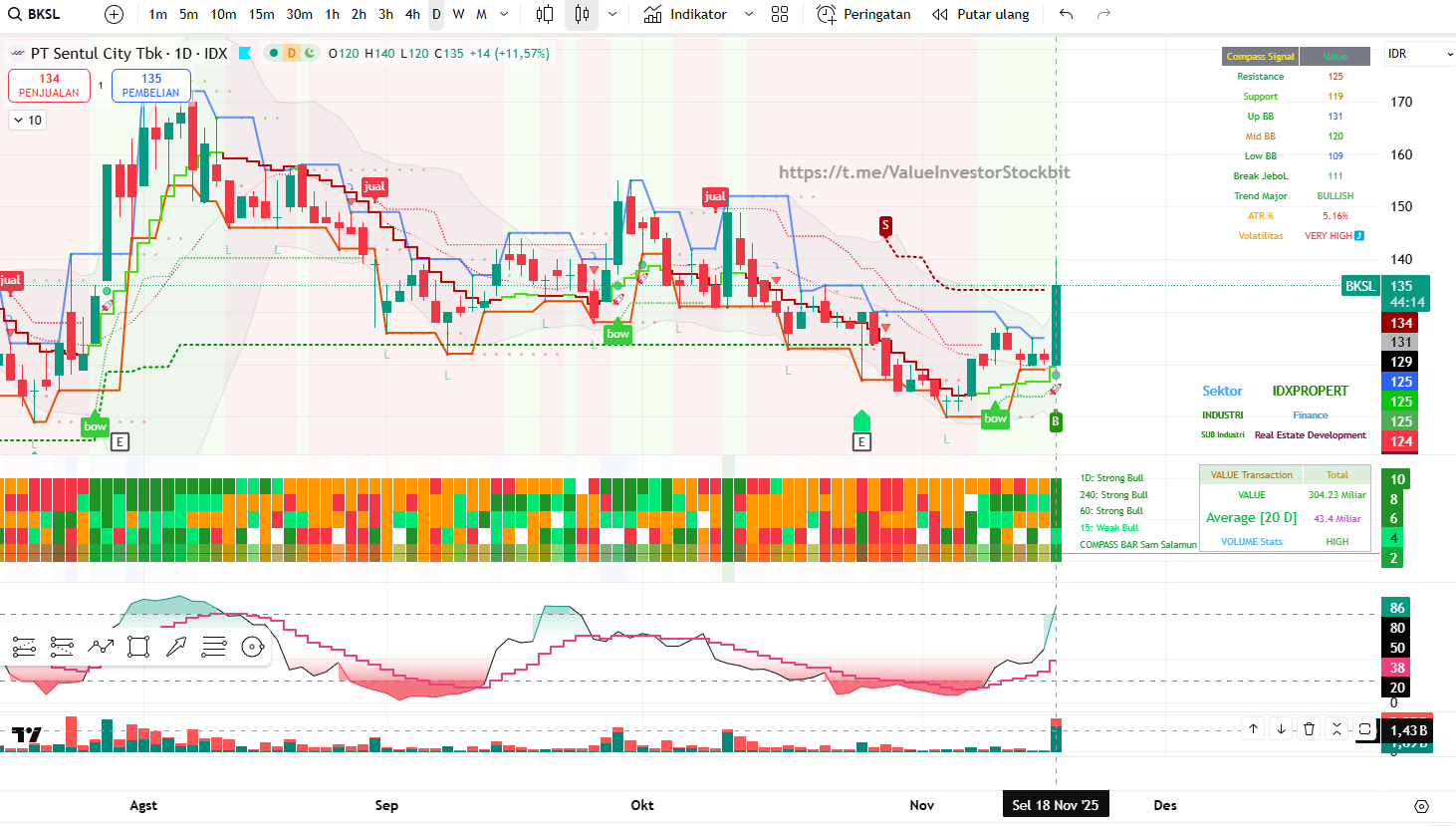Maximize the volume pane
This screenshot has height=826, width=1456.
point(1364,728)
